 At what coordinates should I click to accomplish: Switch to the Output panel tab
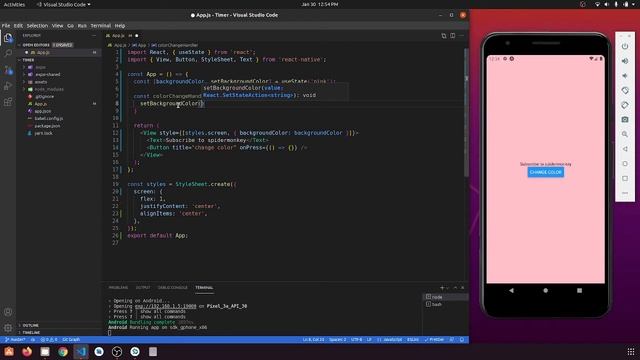click(143, 288)
